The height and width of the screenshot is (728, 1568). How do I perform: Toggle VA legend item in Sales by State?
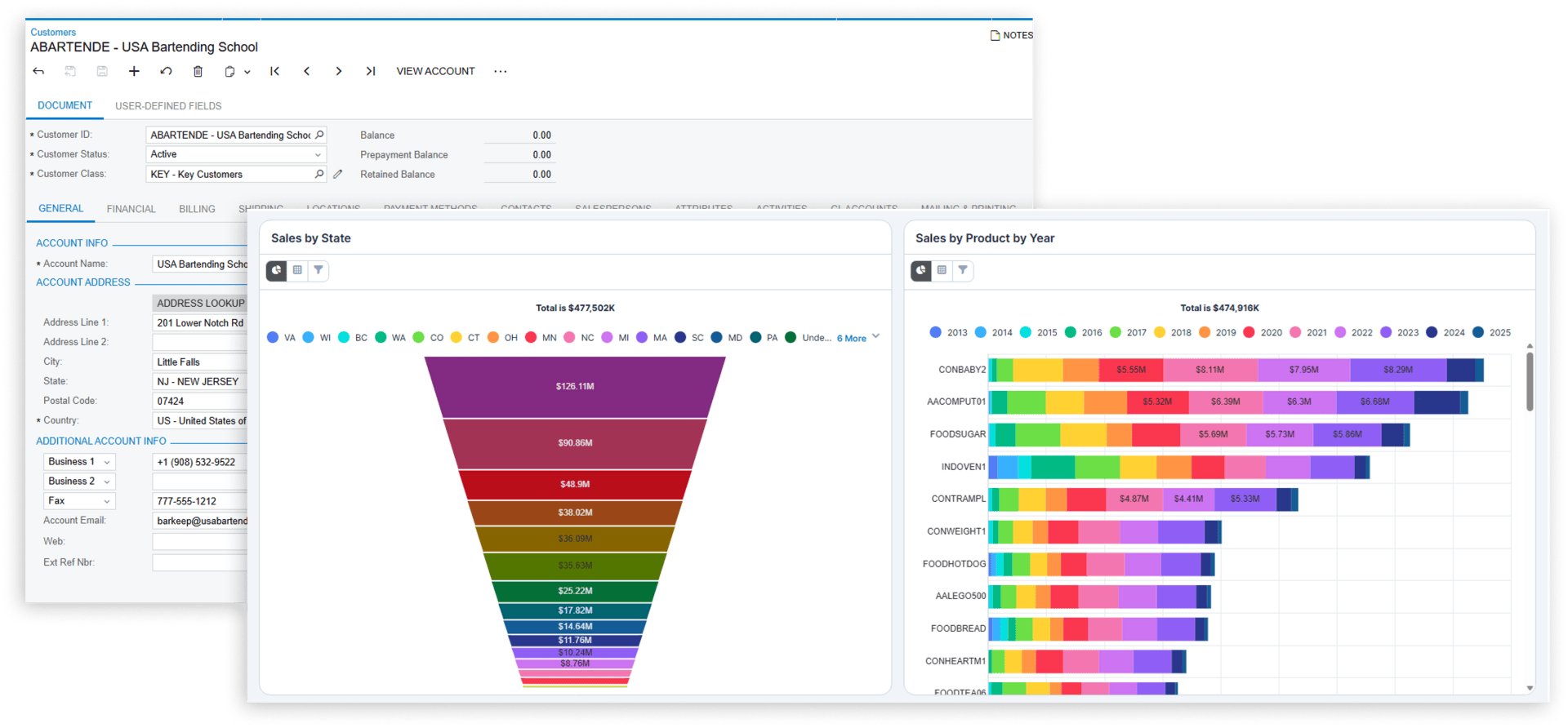281,337
